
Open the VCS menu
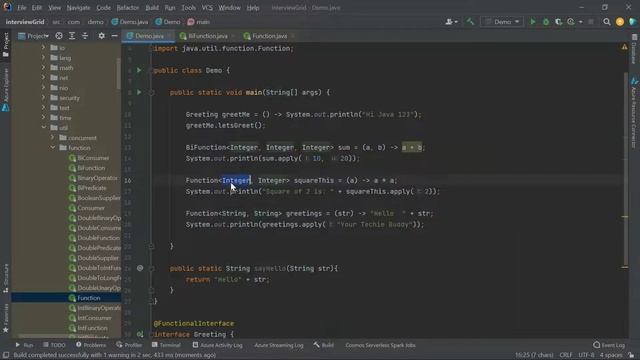point(207,7)
